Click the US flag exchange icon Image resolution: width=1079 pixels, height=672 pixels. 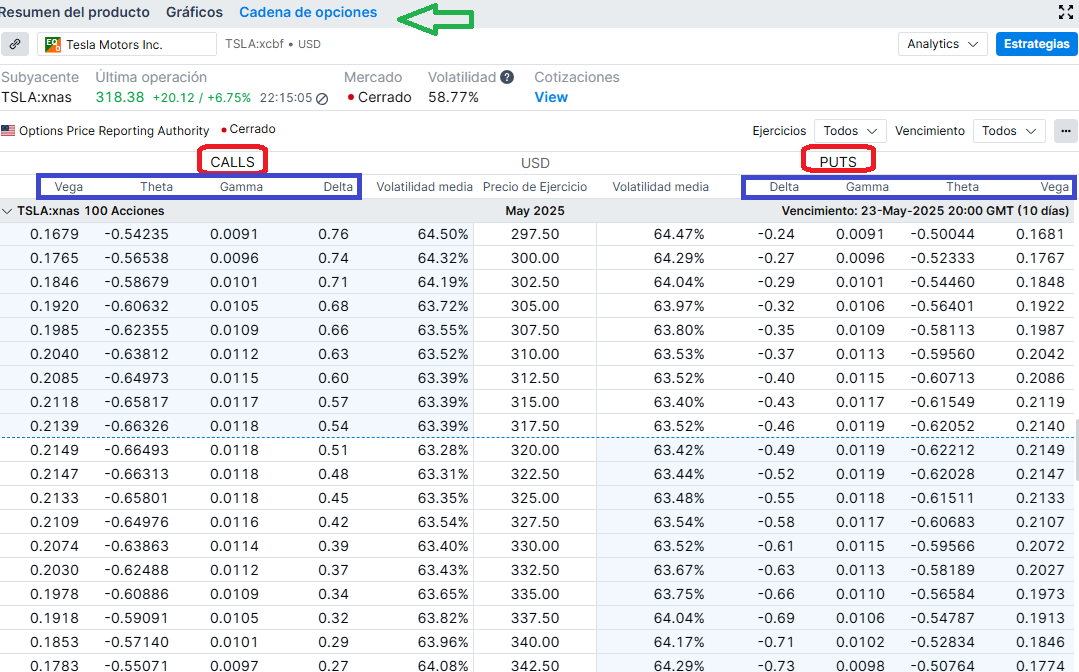point(8,131)
